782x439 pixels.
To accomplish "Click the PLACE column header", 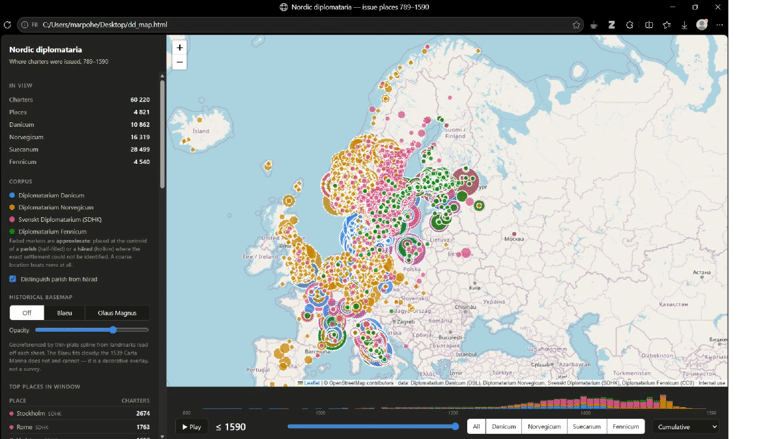I will 17,401.
